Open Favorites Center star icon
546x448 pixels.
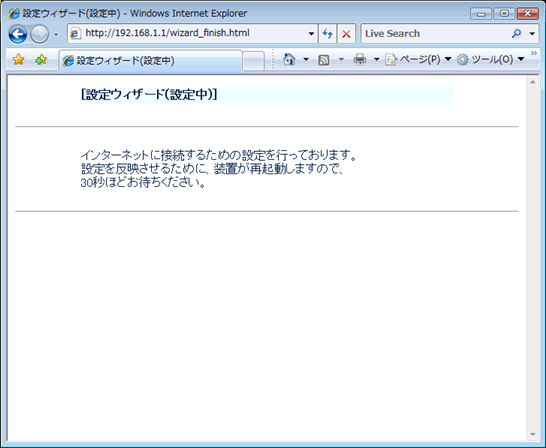(18, 60)
